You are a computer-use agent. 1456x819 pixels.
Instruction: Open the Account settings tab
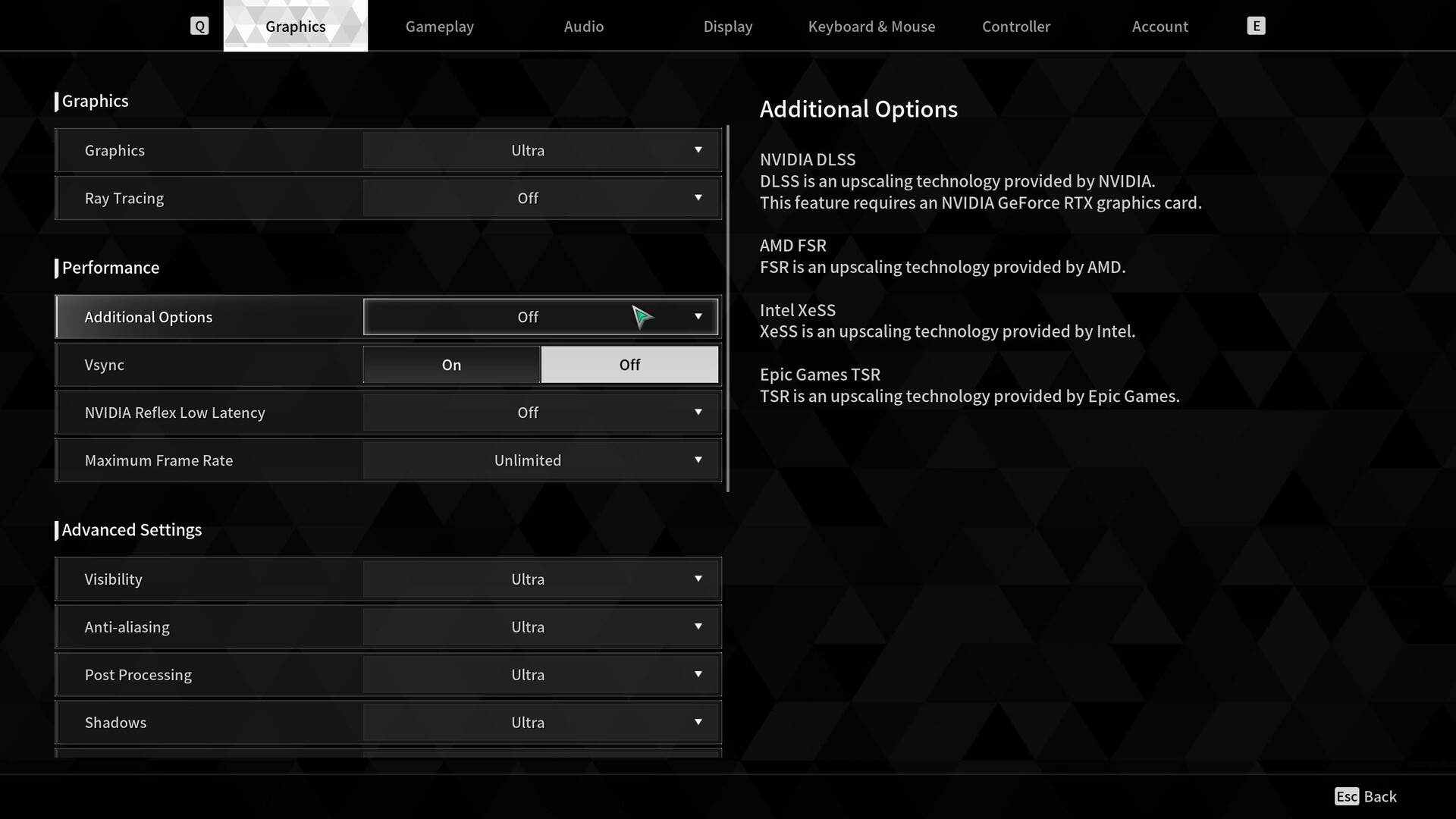tap(1159, 27)
